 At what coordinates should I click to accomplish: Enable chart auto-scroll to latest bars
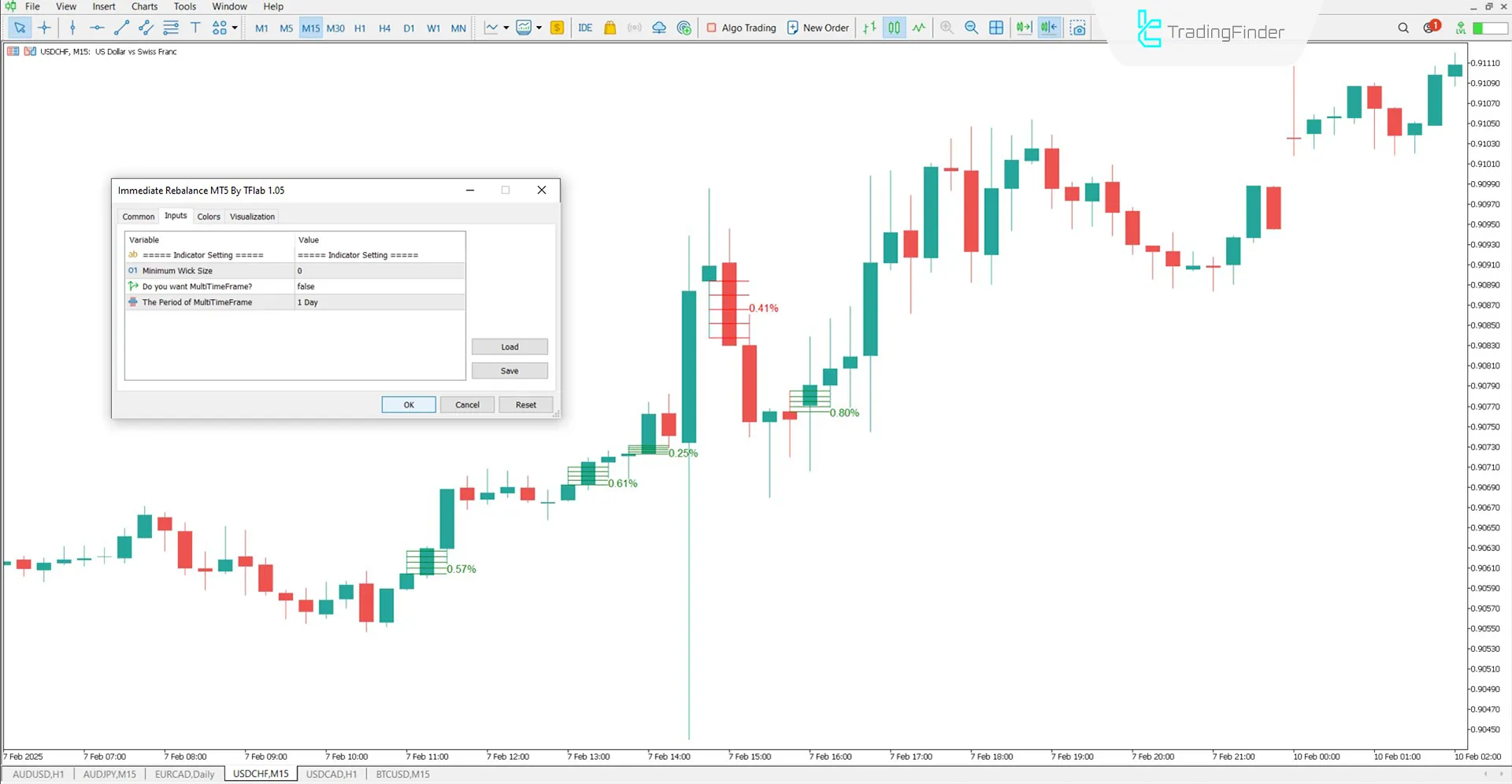(x=1024, y=28)
